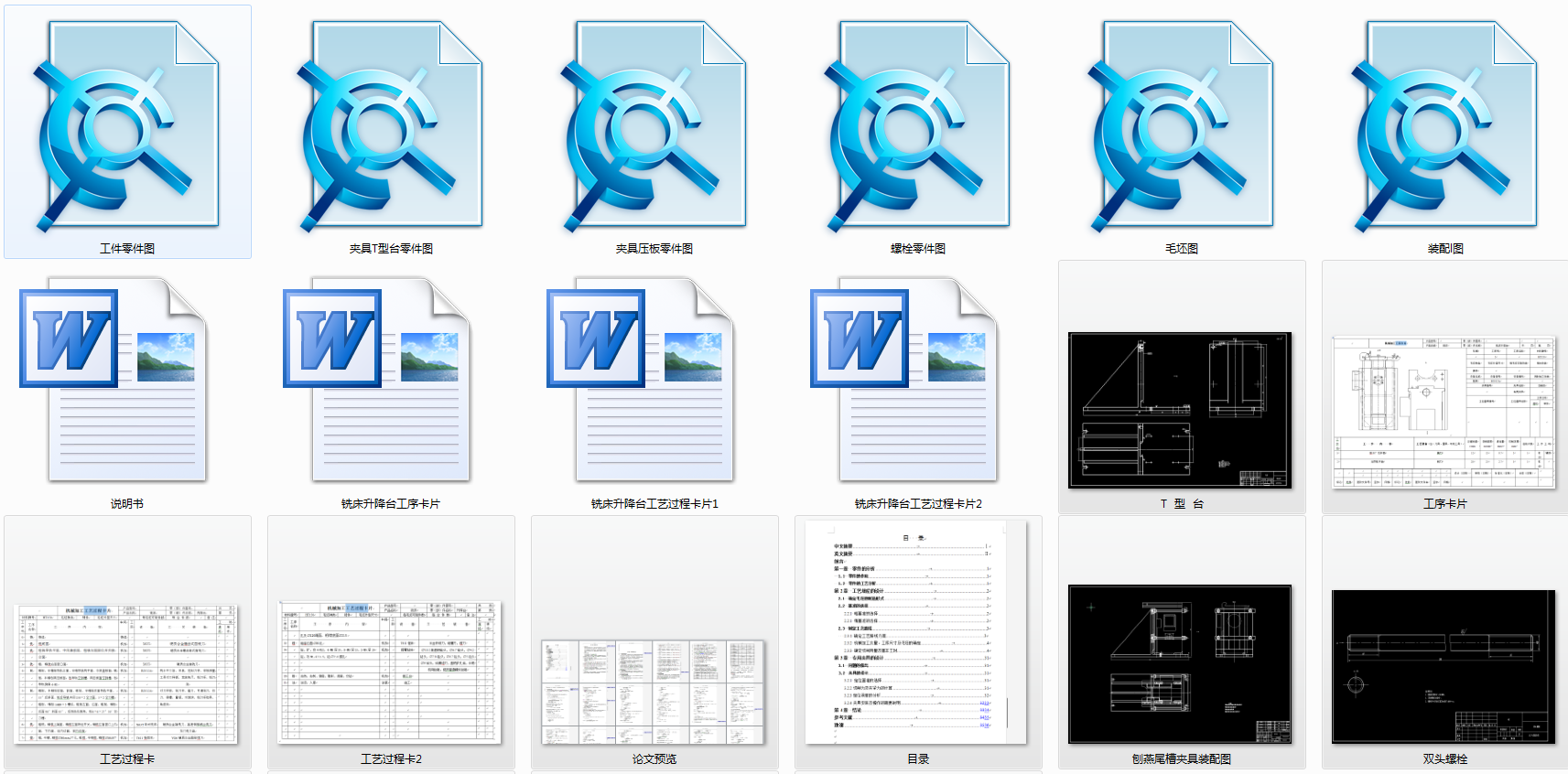Select the file name "刨燕尾槽夹具装配图"
The image size is (1568, 774).
tap(1182, 759)
